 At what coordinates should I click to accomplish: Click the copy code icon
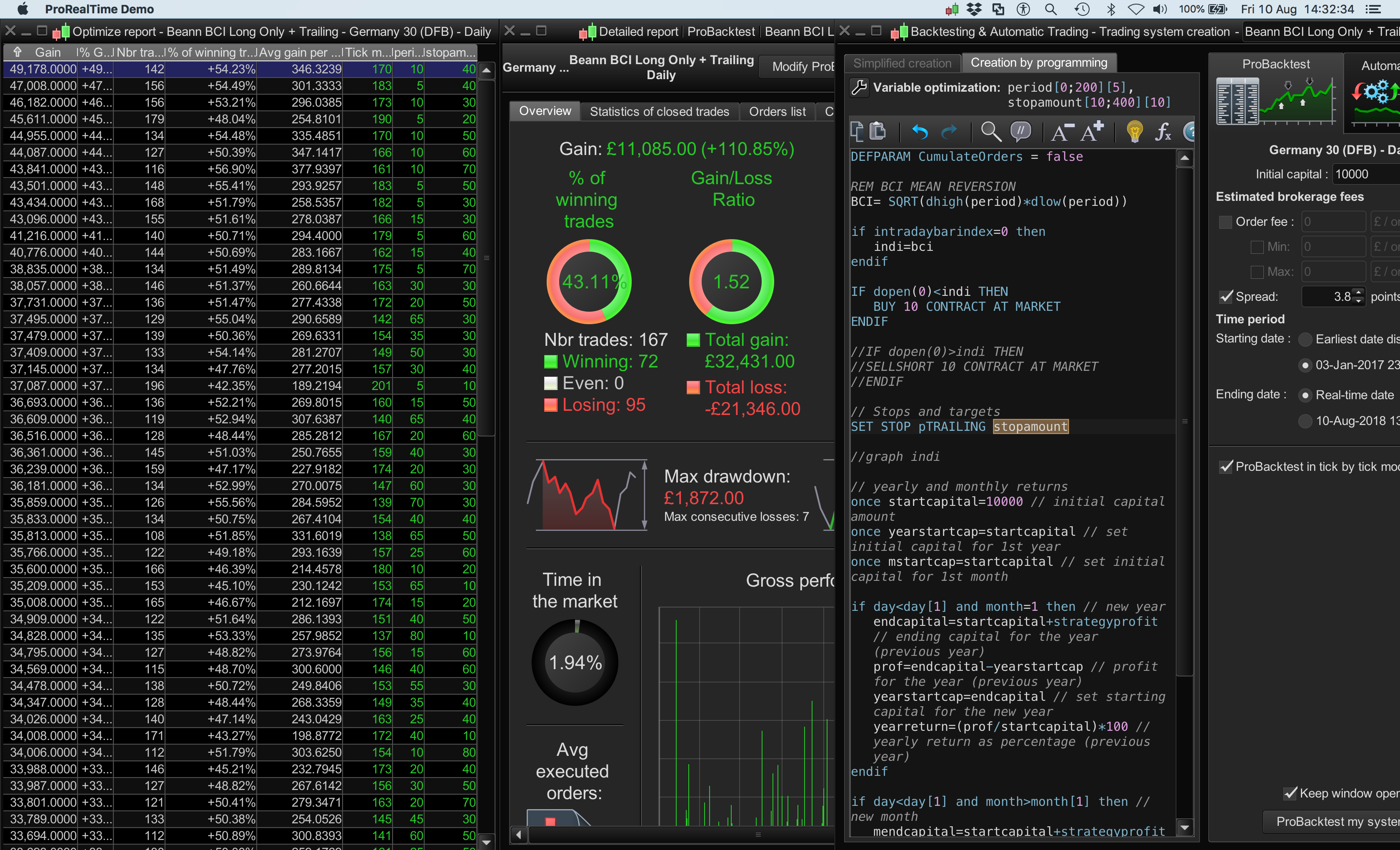pos(857,131)
